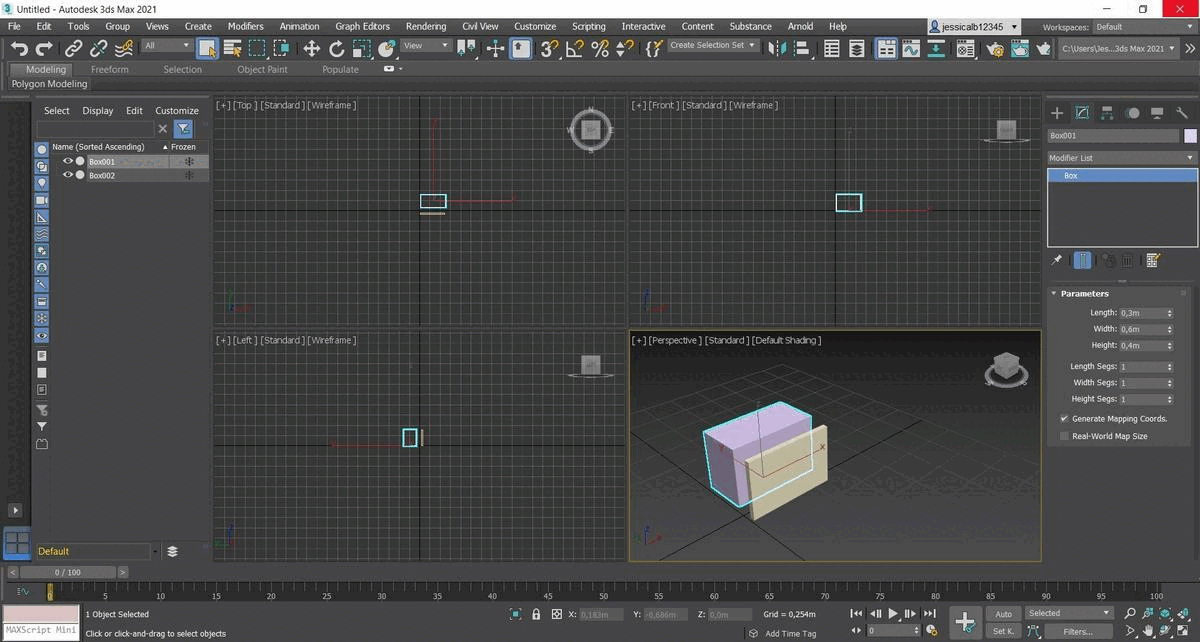1200x642 pixels.
Task: Click the Align tool icon
Action: (x=801, y=47)
